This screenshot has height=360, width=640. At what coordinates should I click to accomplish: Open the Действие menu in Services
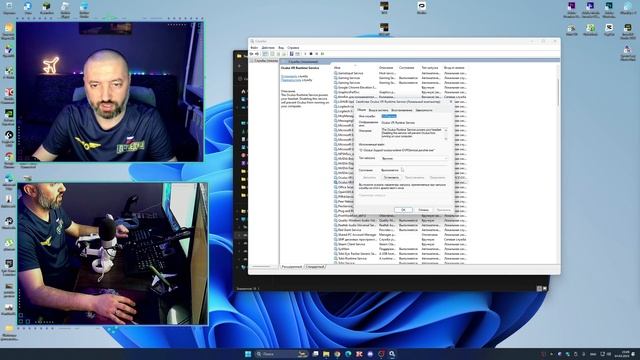click(268, 48)
